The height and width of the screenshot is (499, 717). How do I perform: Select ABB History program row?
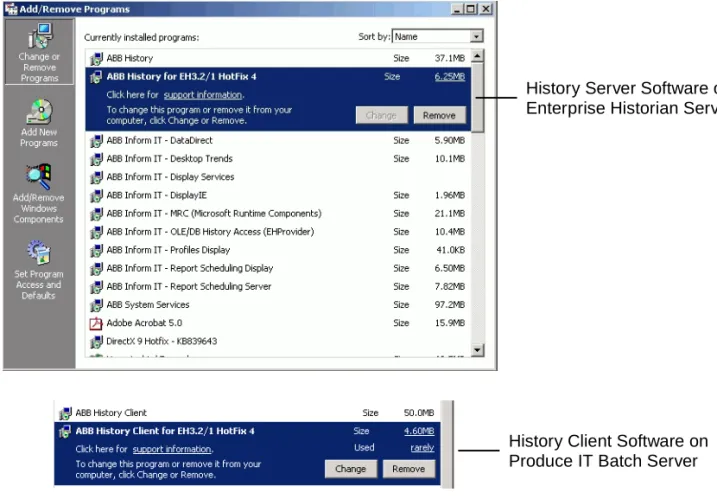click(278, 59)
